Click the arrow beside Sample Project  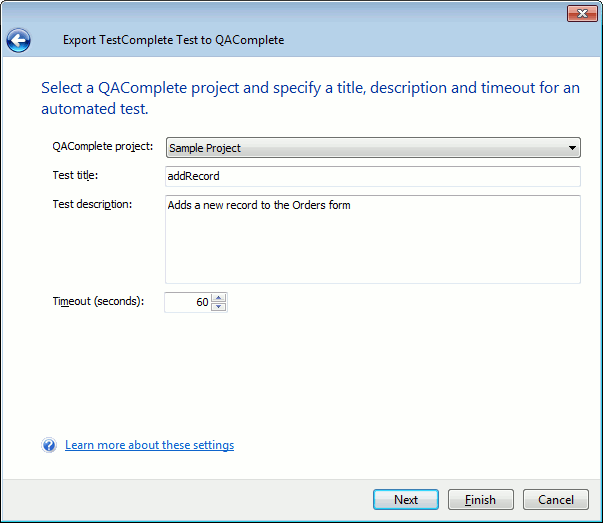[x=572, y=148]
